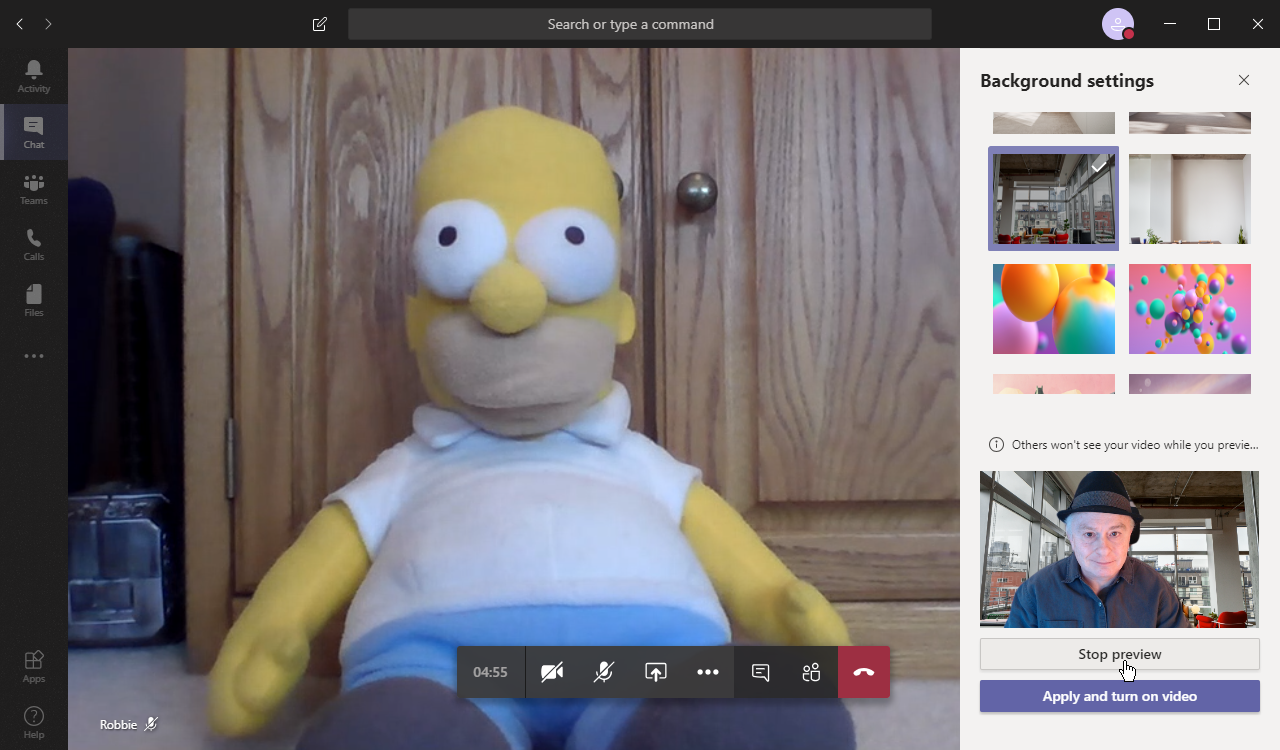The height and width of the screenshot is (750, 1280).
Task: Open more actions in call toolbar
Action: [x=708, y=672]
